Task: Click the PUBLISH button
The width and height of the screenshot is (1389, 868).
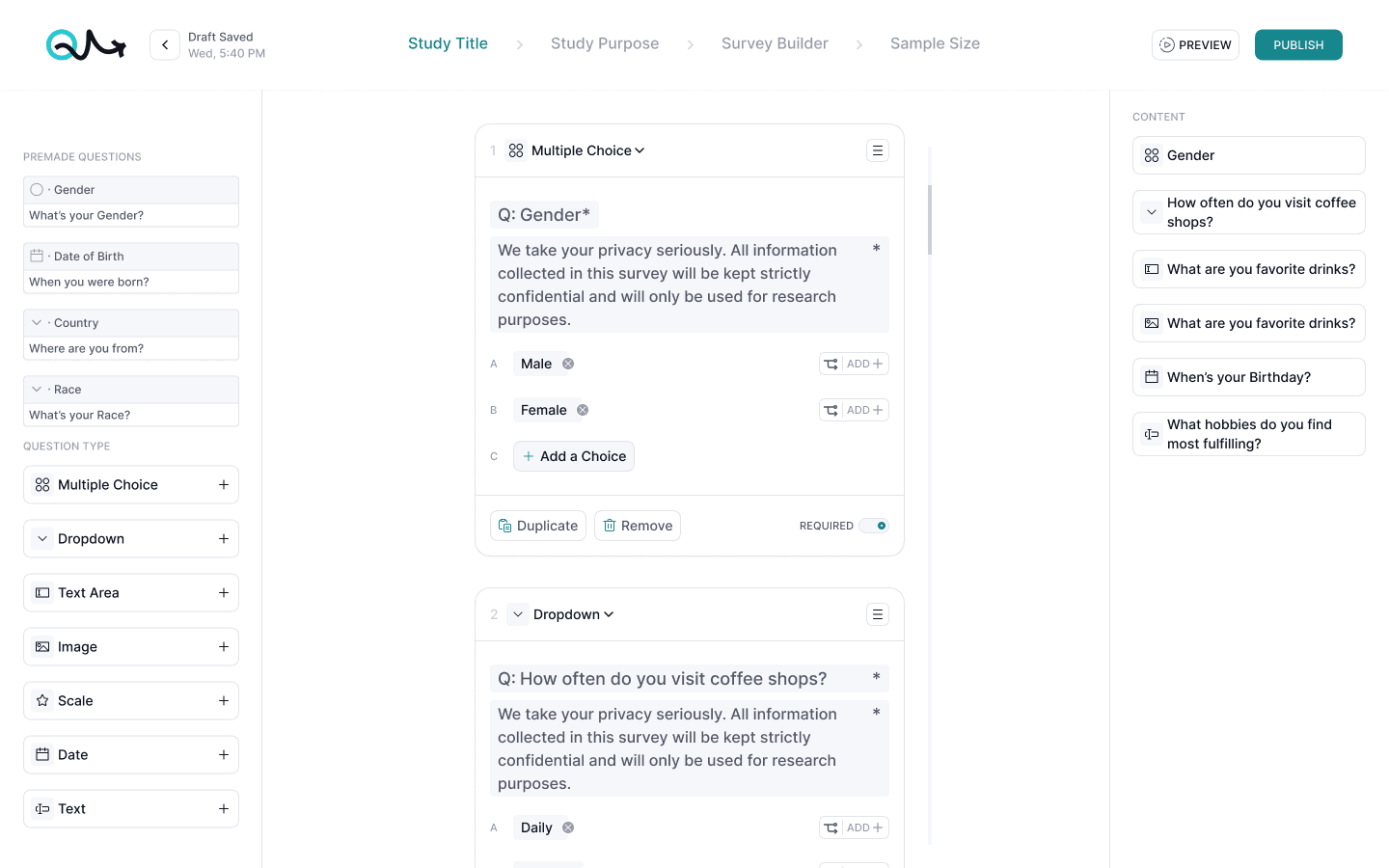Action: [1297, 44]
